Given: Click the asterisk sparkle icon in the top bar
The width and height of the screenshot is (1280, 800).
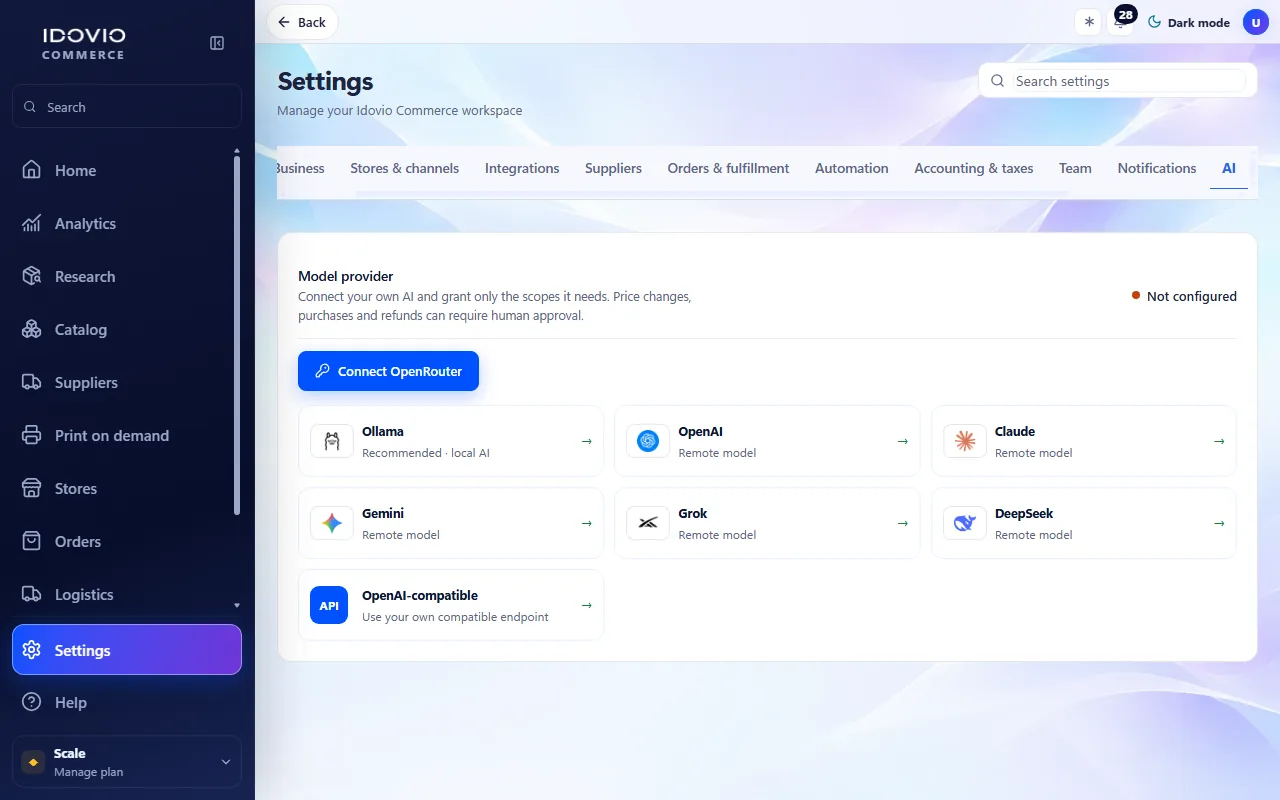Looking at the screenshot, I should pyautogui.click(x=1089, y=22).
